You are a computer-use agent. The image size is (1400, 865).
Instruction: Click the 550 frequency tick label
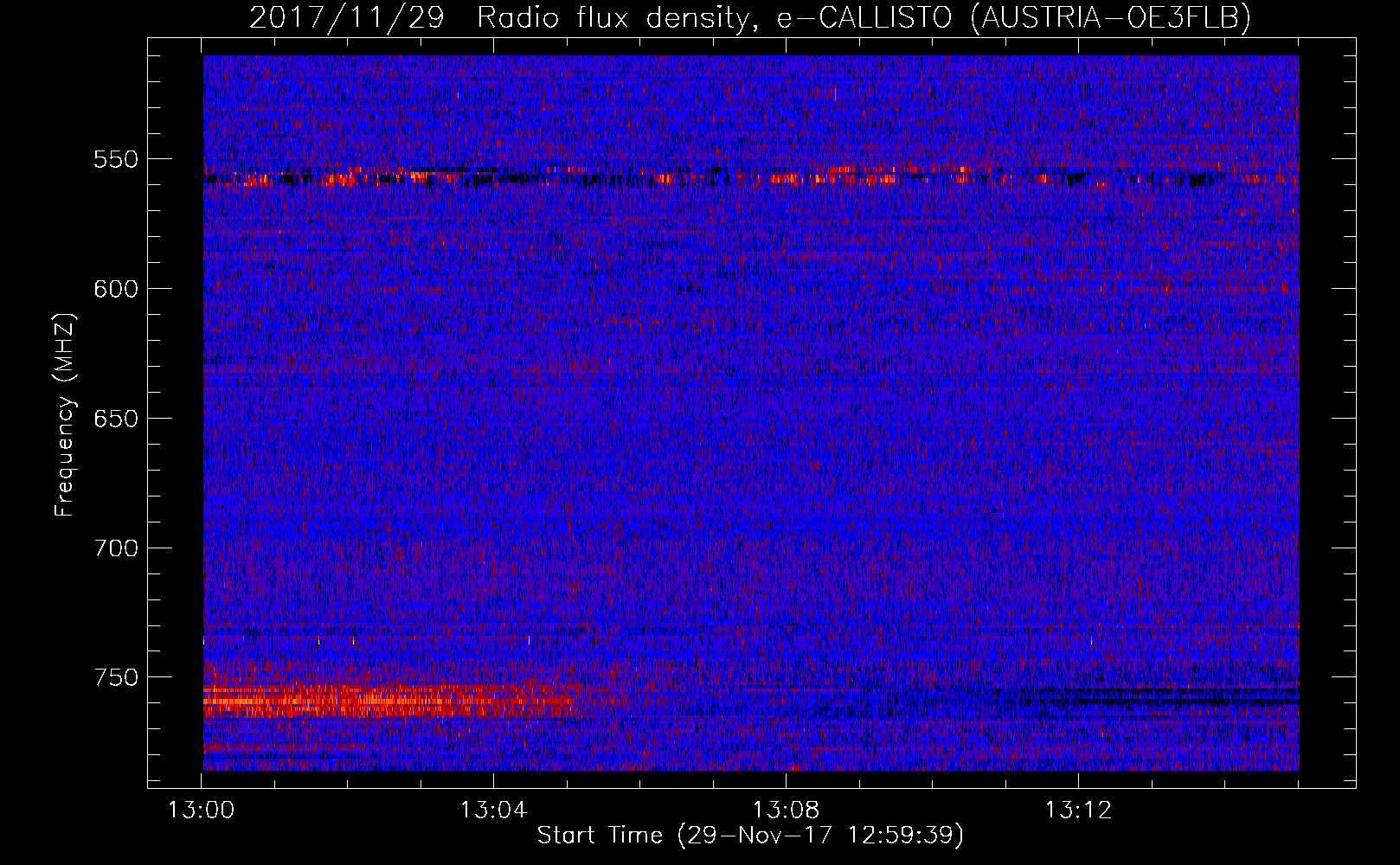[x=116, y=159]
